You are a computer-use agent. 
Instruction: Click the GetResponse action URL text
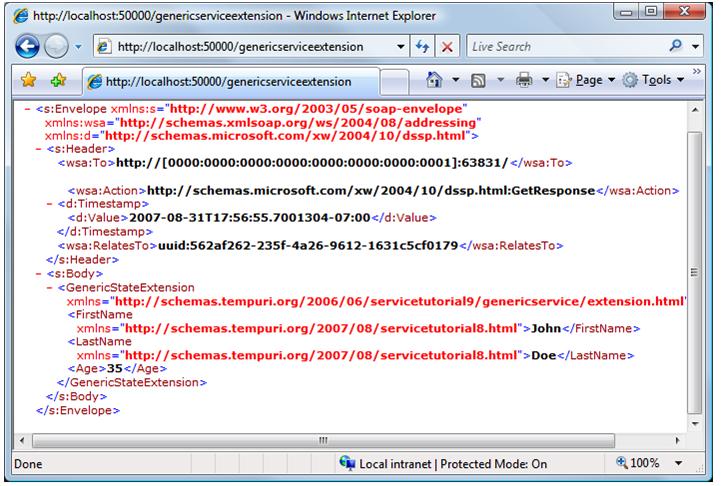pyautogui.click(x=371, y=190)
